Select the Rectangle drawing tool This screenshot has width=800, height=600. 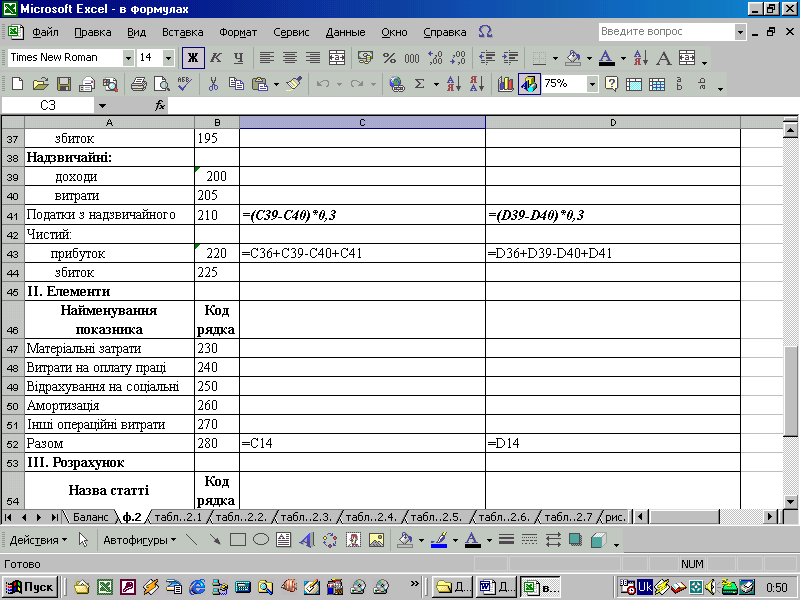(238, 540)
